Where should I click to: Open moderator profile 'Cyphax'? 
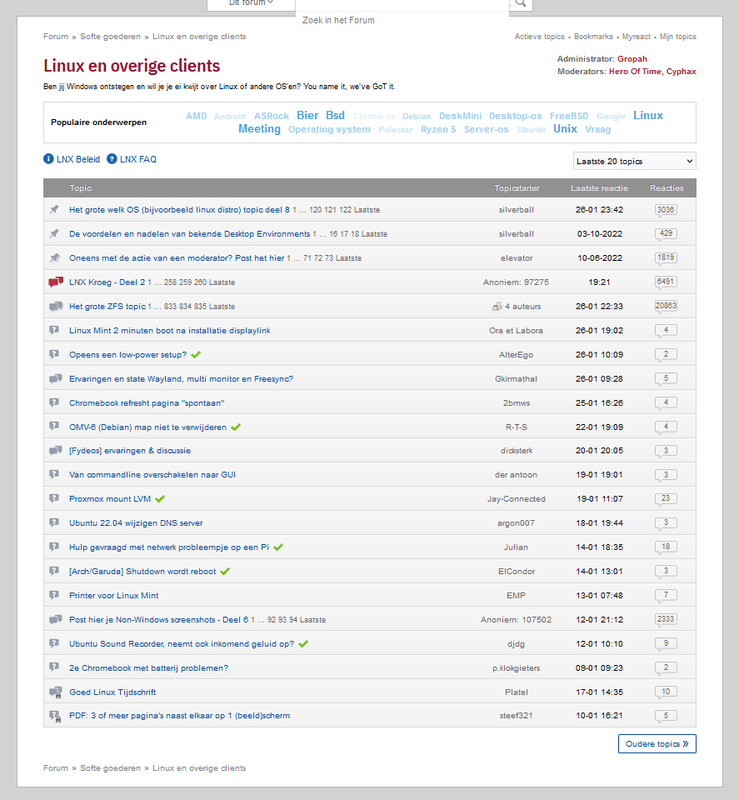tap(681, 71)
